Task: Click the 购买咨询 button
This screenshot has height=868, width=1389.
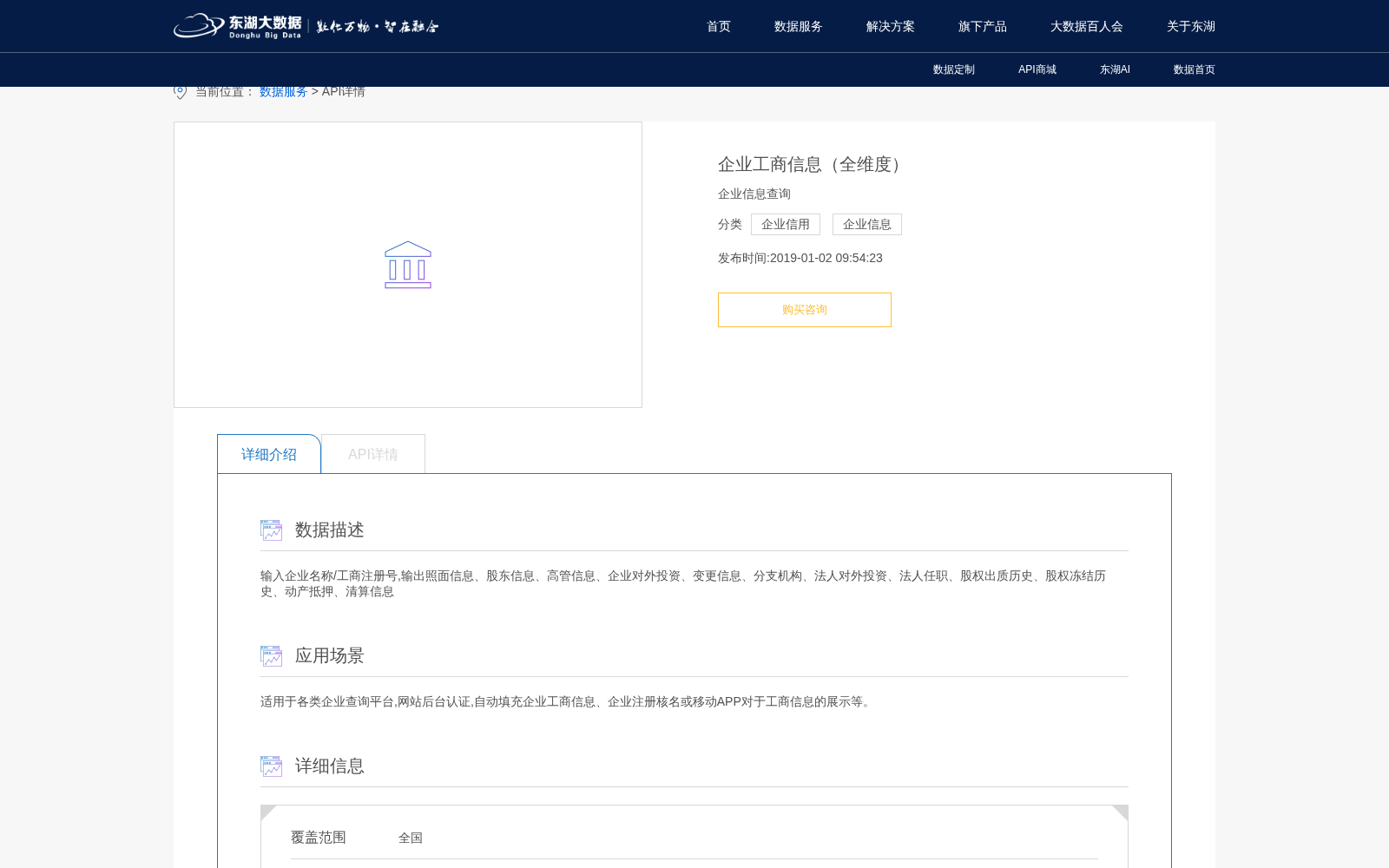Action: (805, 310)
